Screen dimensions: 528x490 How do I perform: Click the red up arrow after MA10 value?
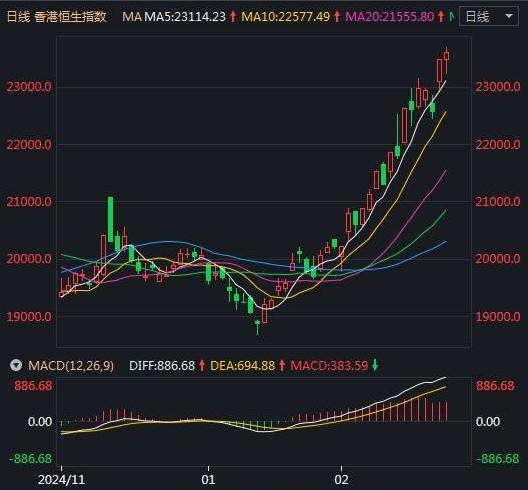pyautogui.click(x=337, y=16)
